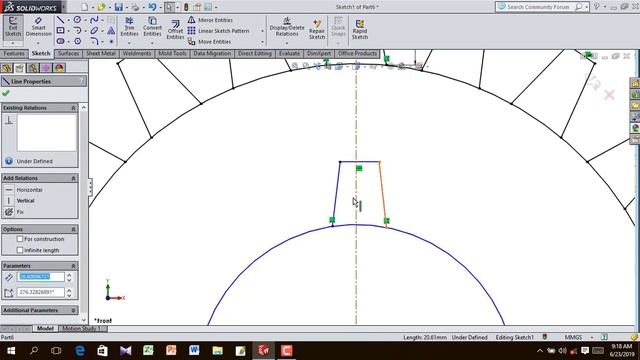Viewport: 640px width, 360px height.
Task: Click the Rebuild traffic light icon
Action: coord(186,7)
